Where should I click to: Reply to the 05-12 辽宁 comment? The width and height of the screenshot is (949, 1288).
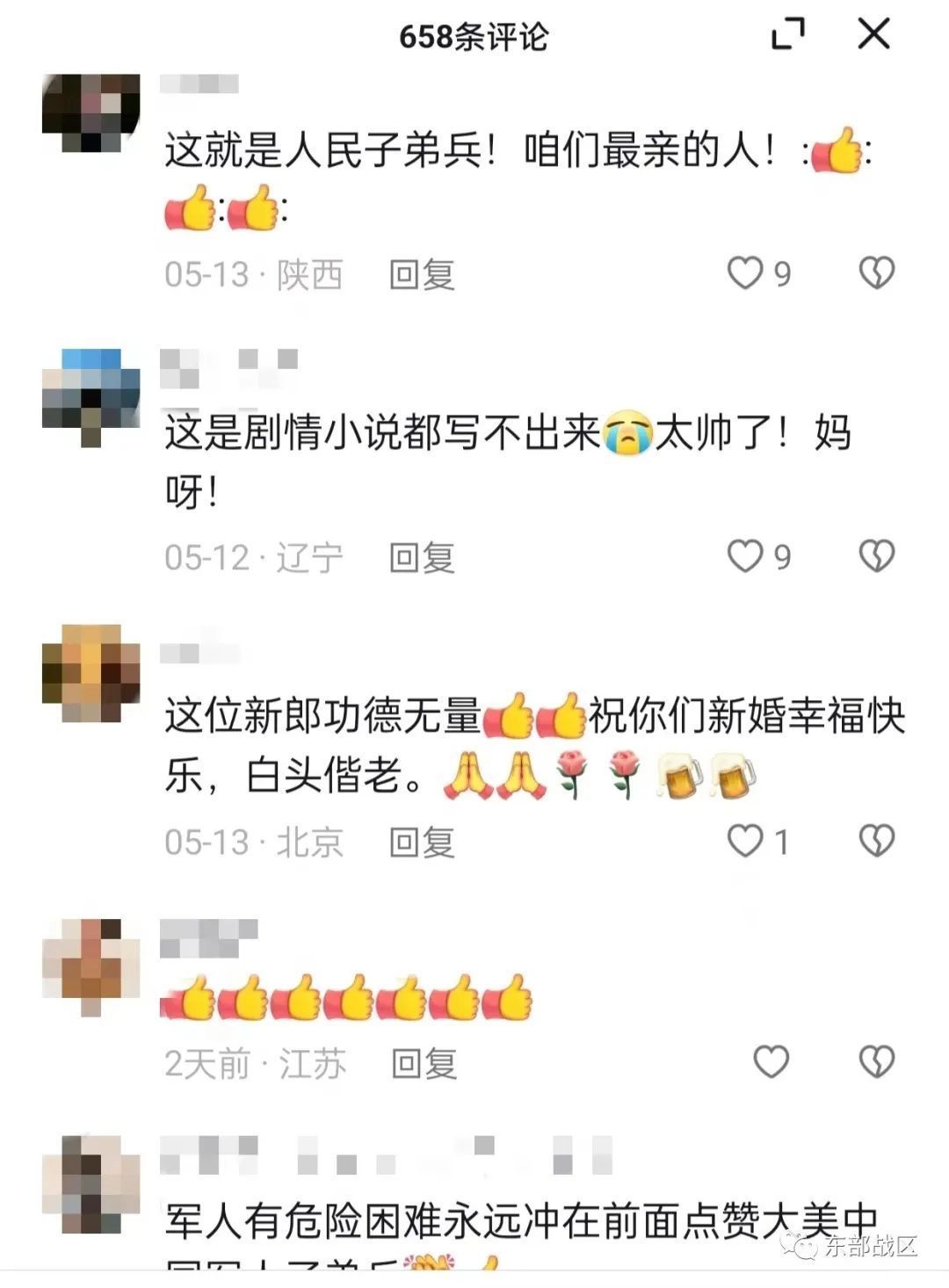click(x=422, y=558)
